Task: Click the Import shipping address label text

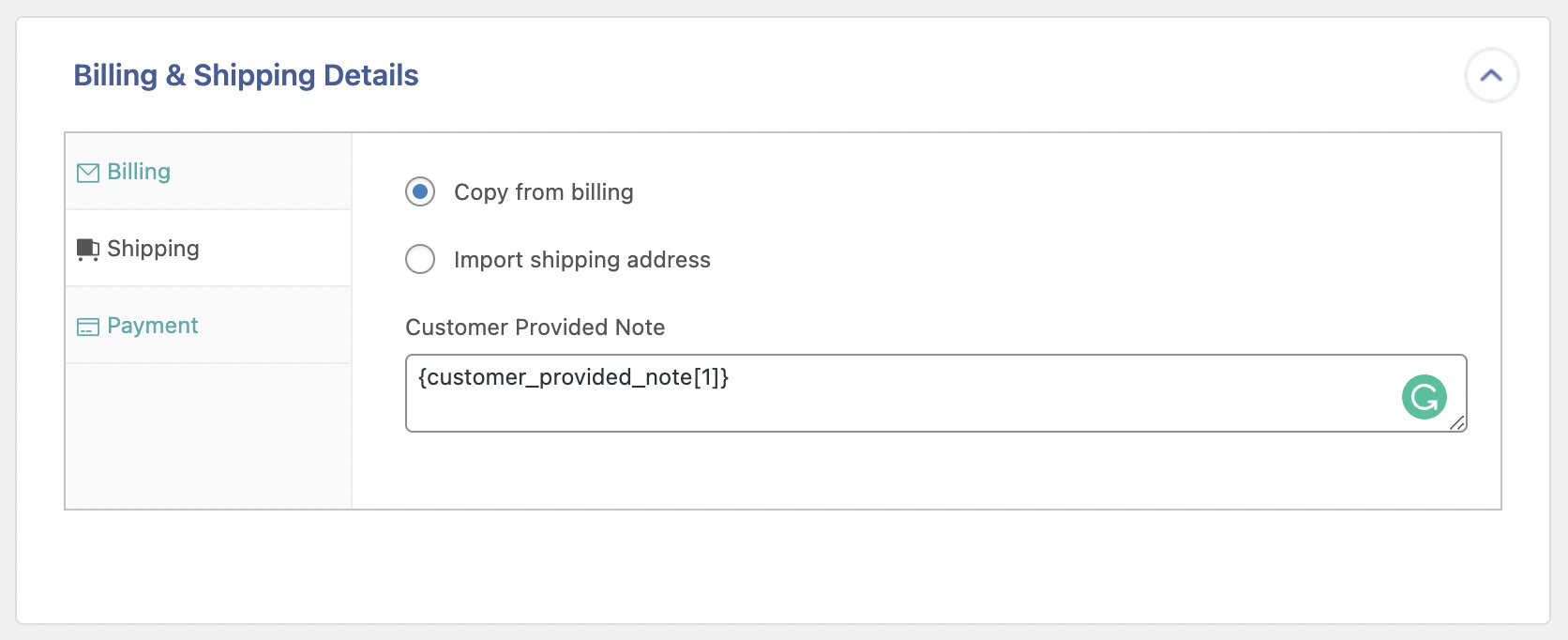Action: pyautogui.click(x=581, y=260)
